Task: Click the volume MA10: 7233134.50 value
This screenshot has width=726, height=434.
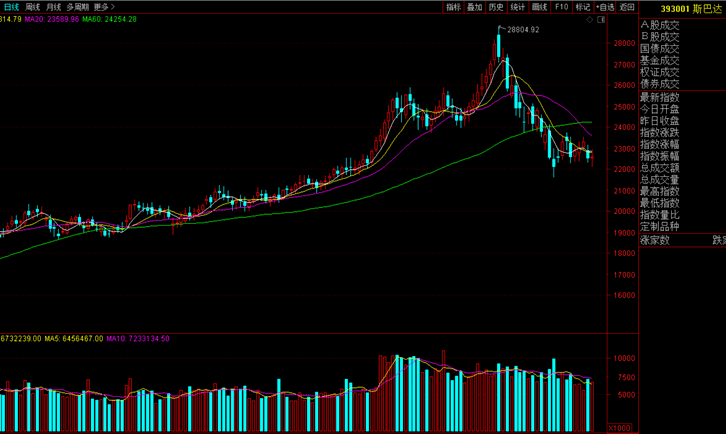Action: coord(138,339)
